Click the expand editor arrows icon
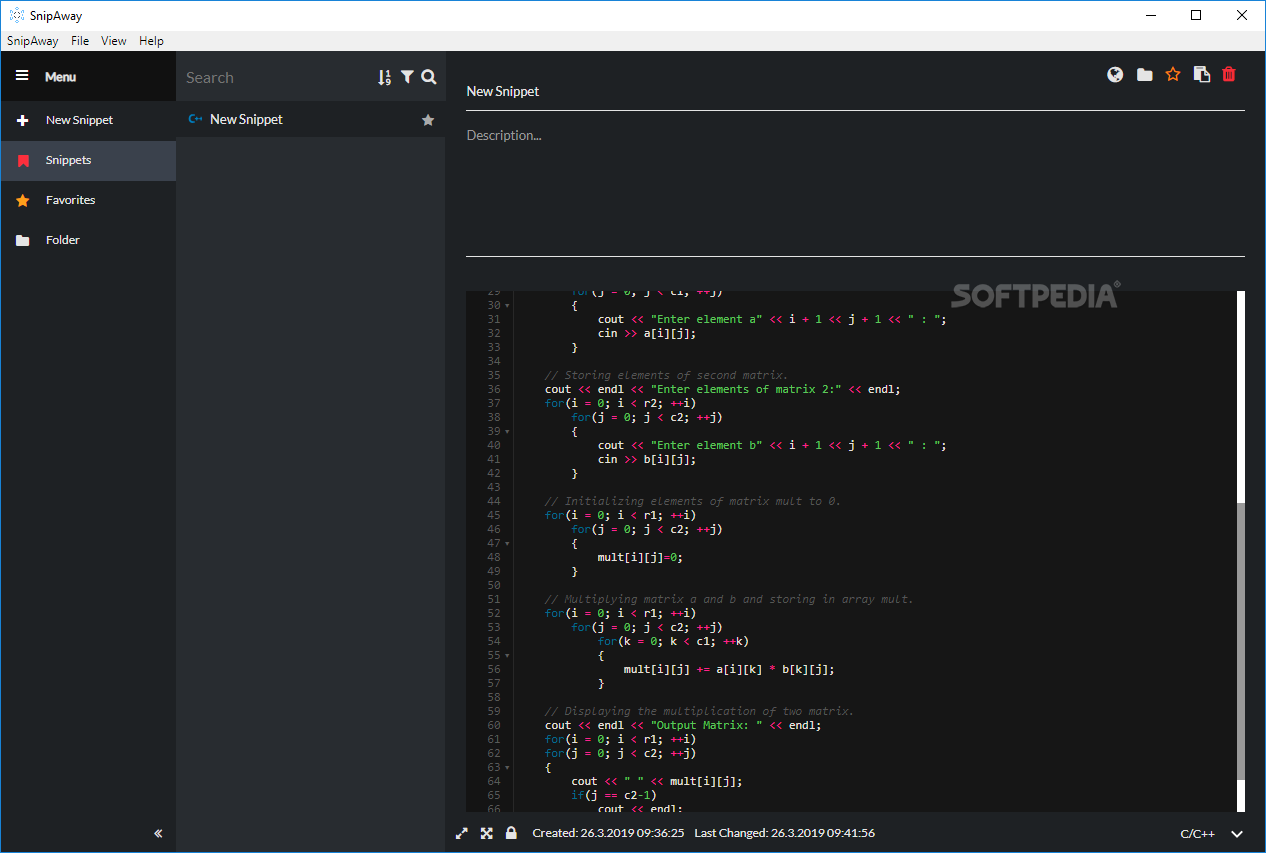The width and height of the screenshot is (1266, 853). tap(462, 833)
